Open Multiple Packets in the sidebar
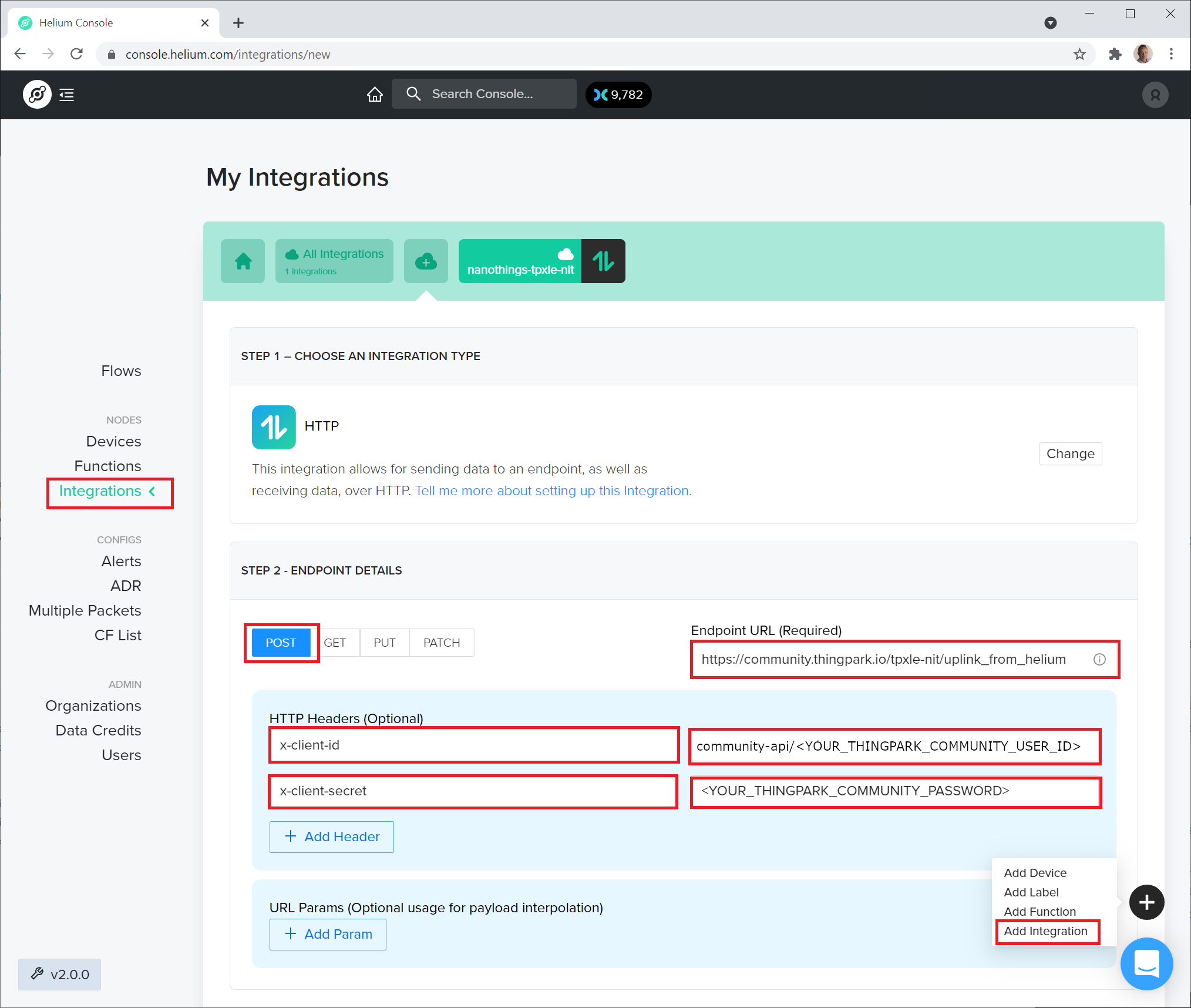The width and height of the screenshot is (1191, 1008). pyautogui.click(x=85, y=611)
